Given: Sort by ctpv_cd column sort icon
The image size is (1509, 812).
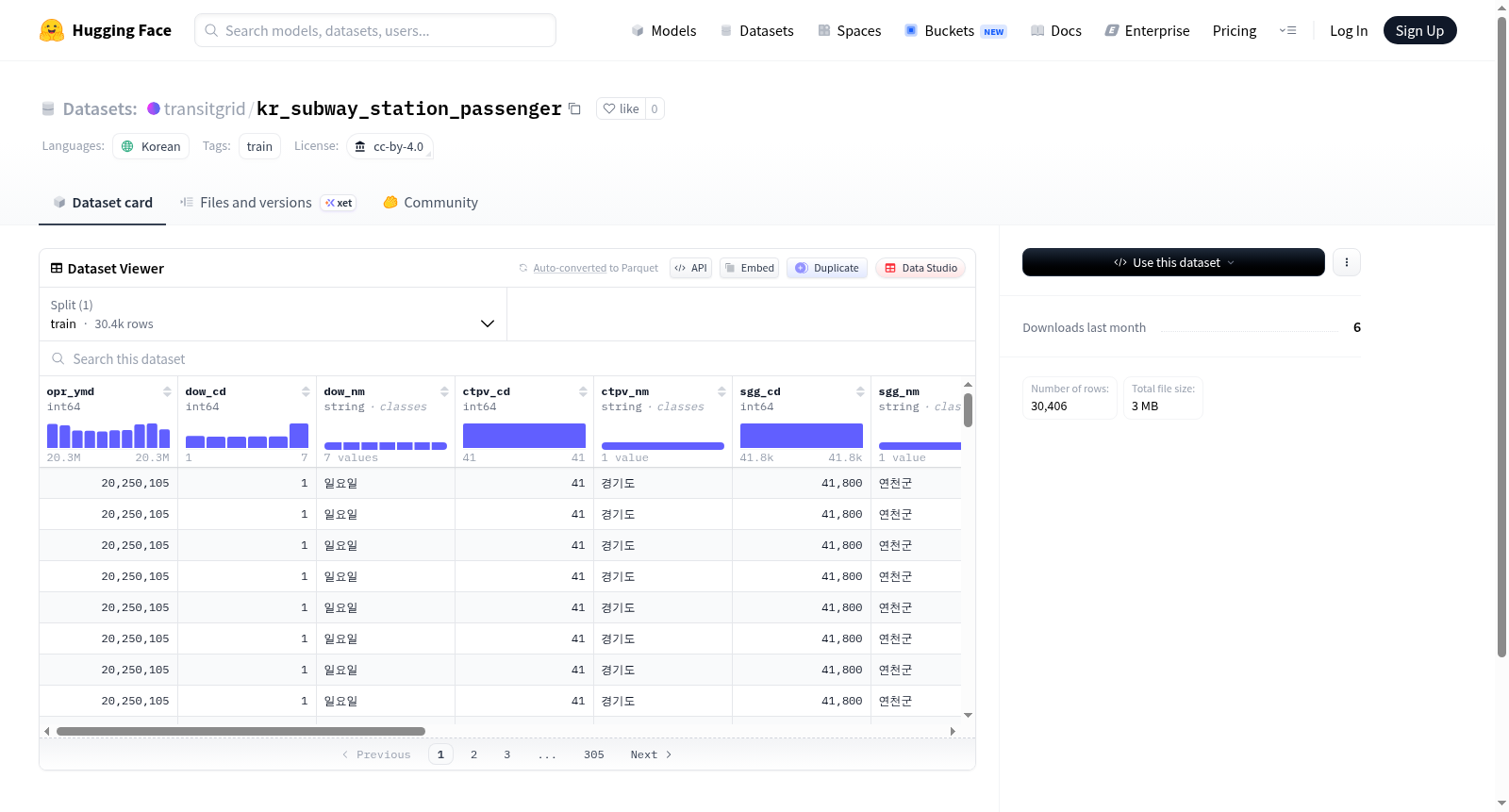Looking at the screenshot, I should point(583,391).
